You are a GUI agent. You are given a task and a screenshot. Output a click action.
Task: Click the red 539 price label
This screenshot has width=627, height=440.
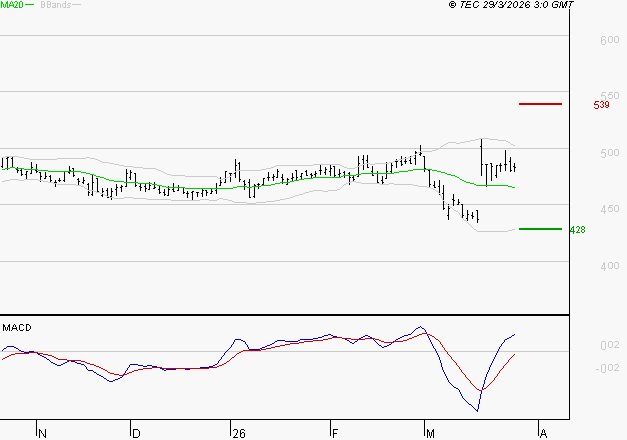pyautogui.click(x=601, y=105)
